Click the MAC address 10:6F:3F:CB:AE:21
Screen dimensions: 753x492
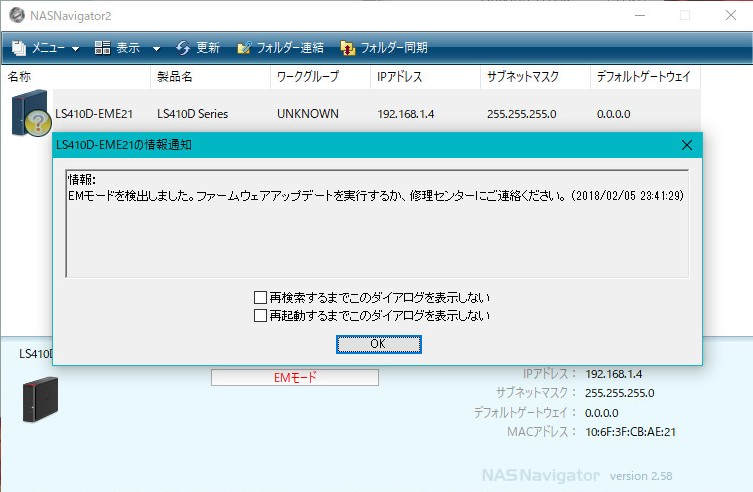630,432
